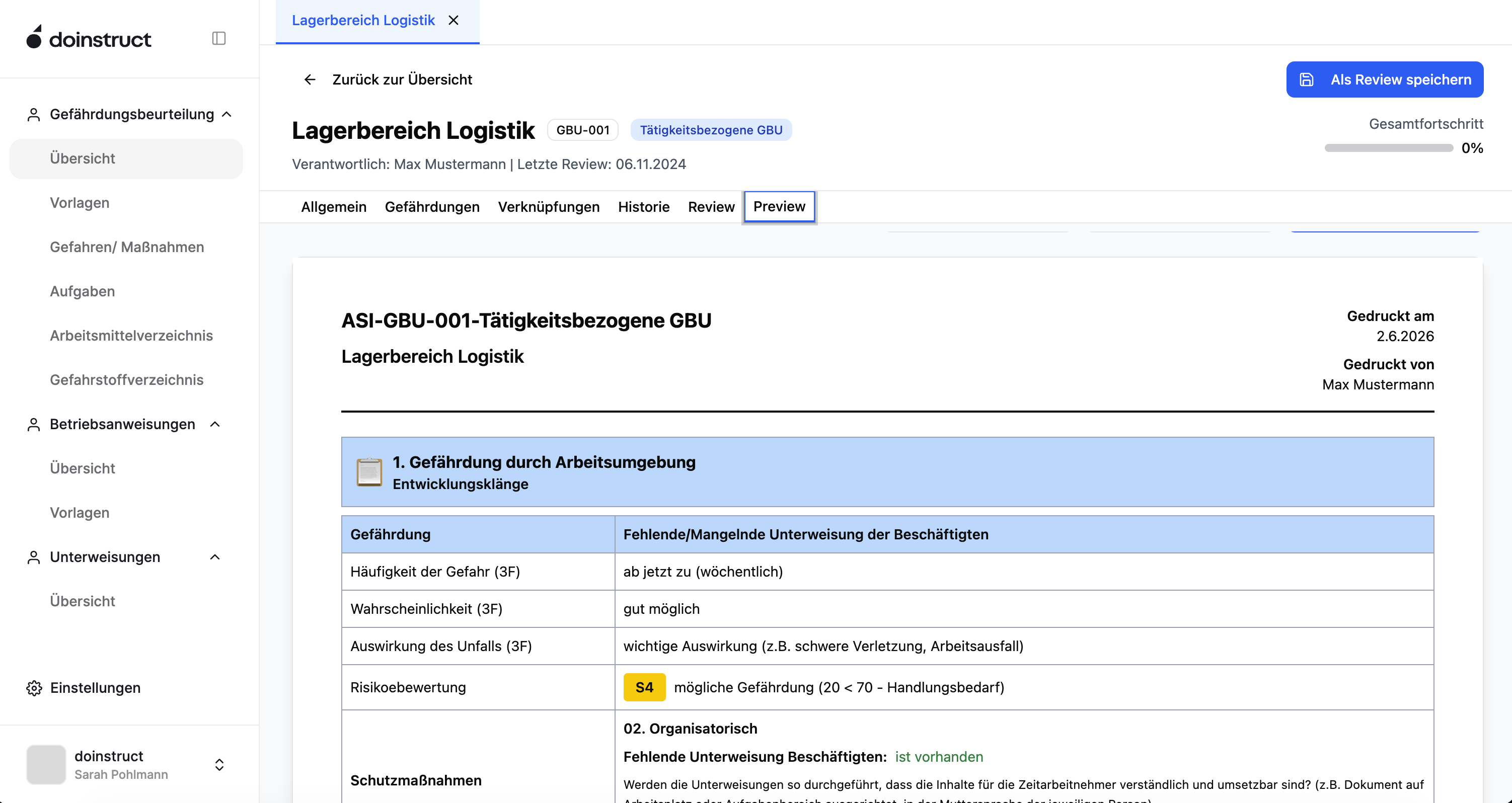
Task: Close the Lagerbereich Logistik tab
Action: click(x=453, y=21)
